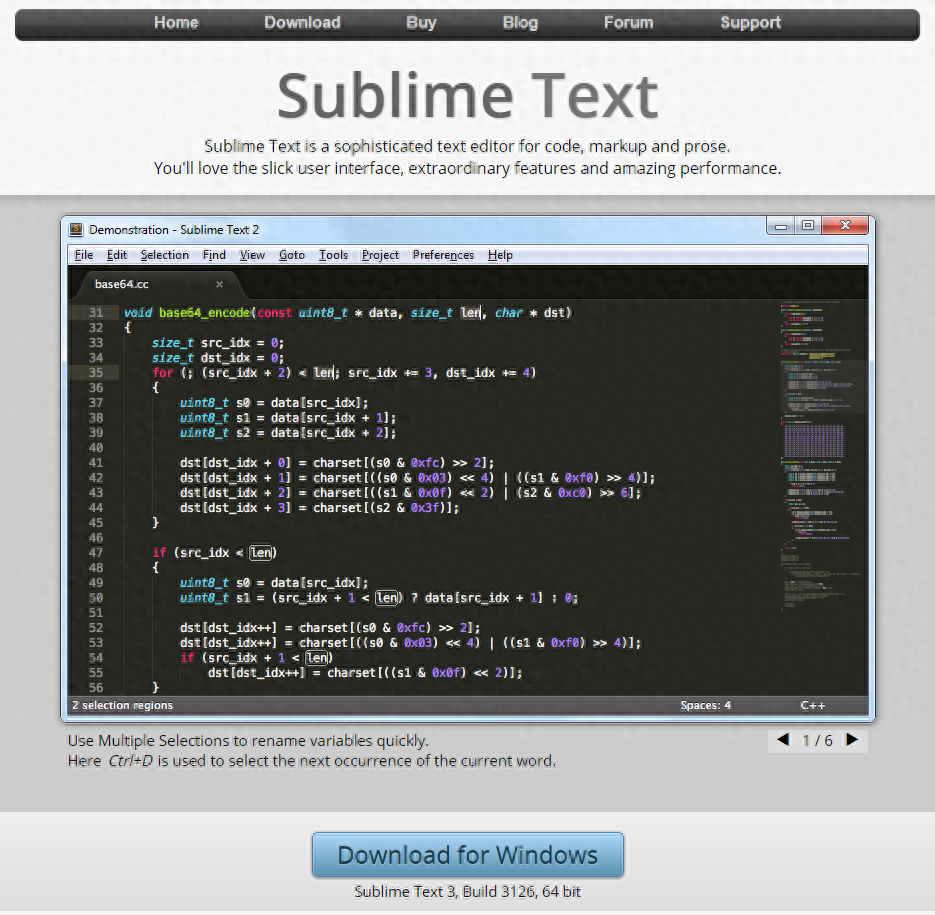Advance to the next demonstration slide arrow
Screen dimensions: 935x915
[852, 740]
